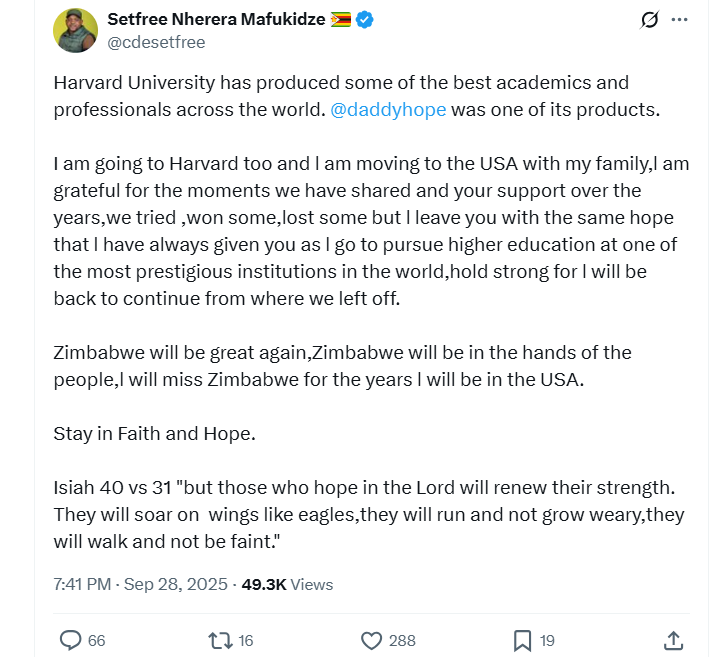Open the author's profile picture

(75, 30)
